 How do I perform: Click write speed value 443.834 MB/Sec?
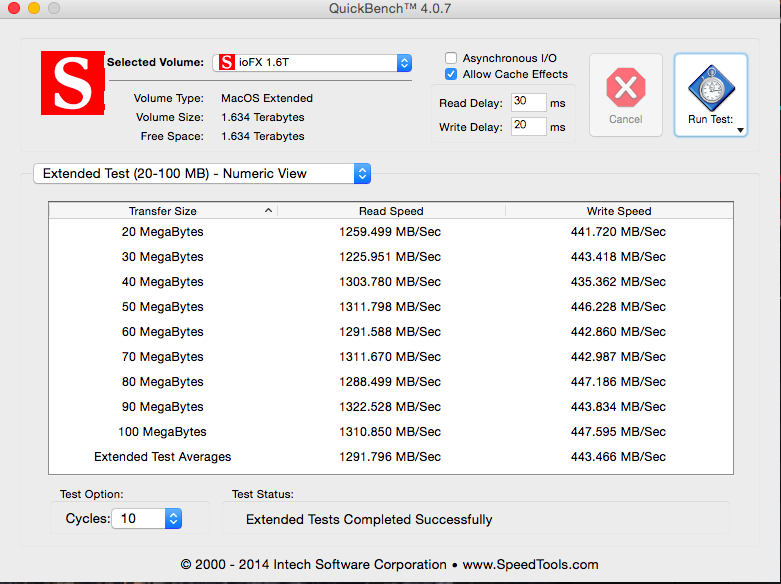pyautogui.click(x=618, y=407)
